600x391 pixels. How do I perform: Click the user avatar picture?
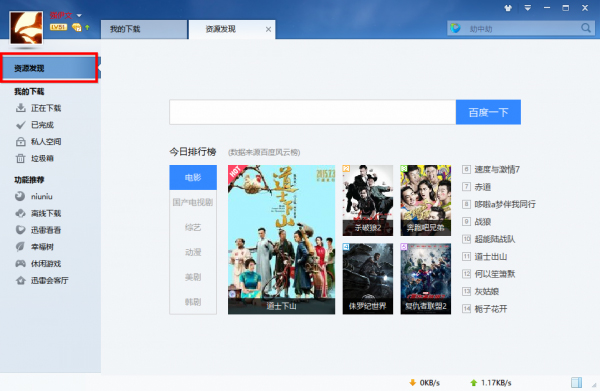click(x=26, y=28)
